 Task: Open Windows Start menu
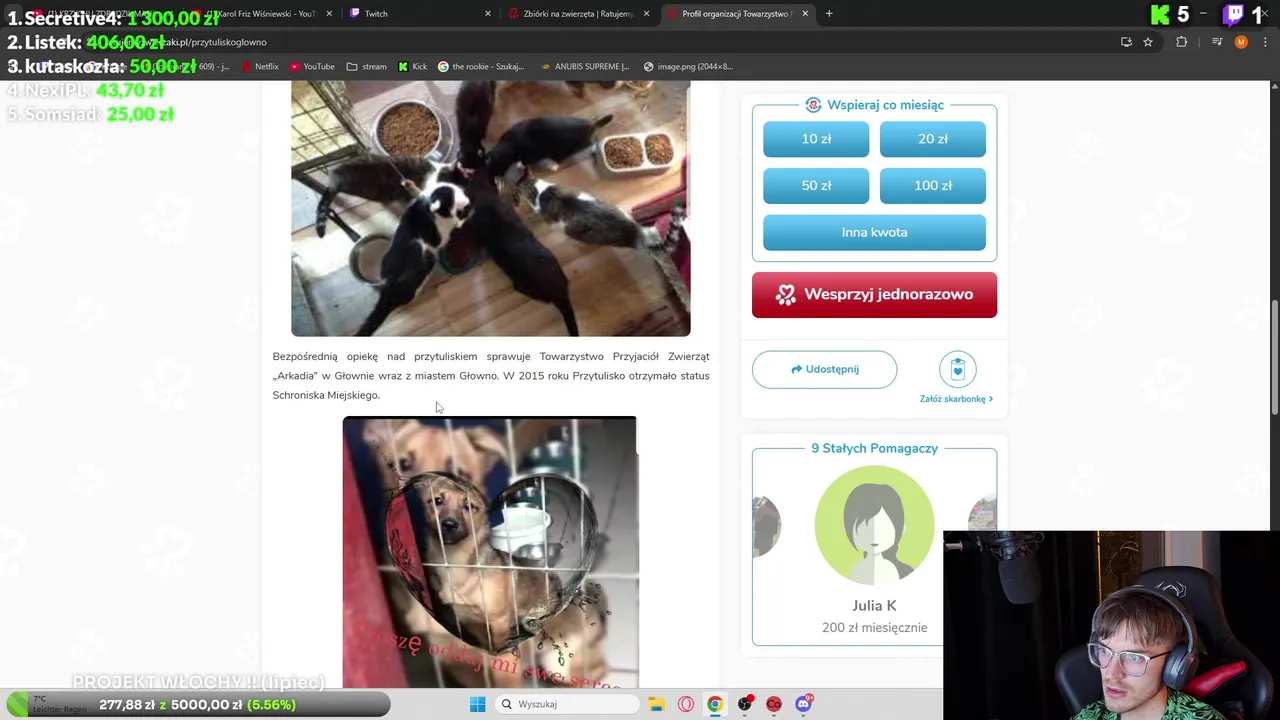477,704
